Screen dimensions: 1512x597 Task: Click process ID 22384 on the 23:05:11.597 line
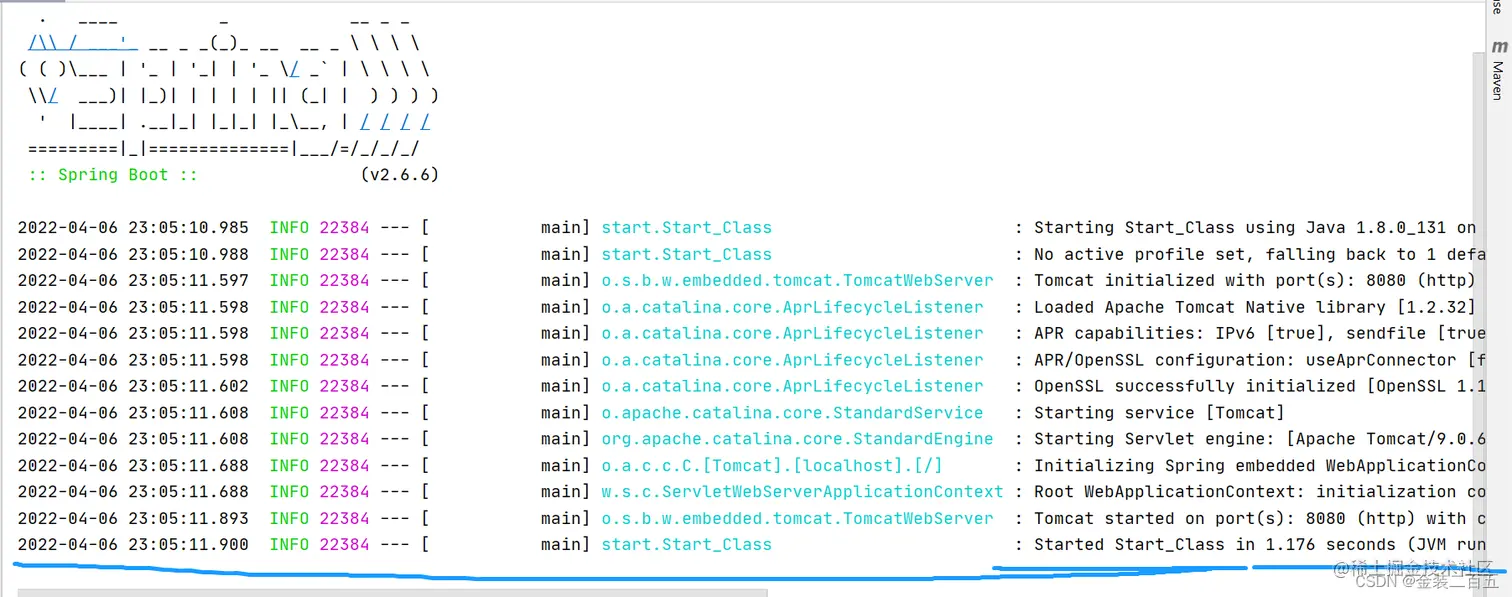coord(344,281)
